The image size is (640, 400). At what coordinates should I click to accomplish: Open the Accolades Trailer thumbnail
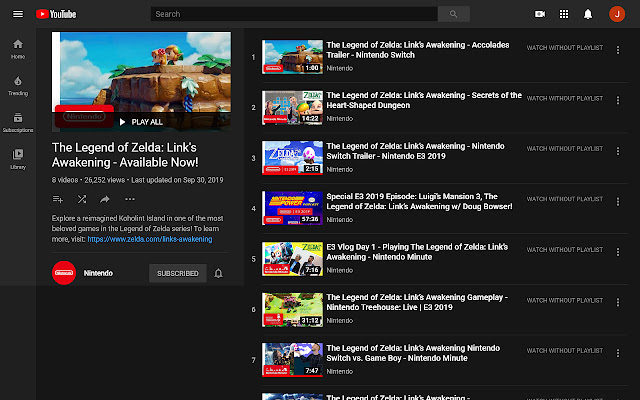pyautogui.click(x=292, y=57)
